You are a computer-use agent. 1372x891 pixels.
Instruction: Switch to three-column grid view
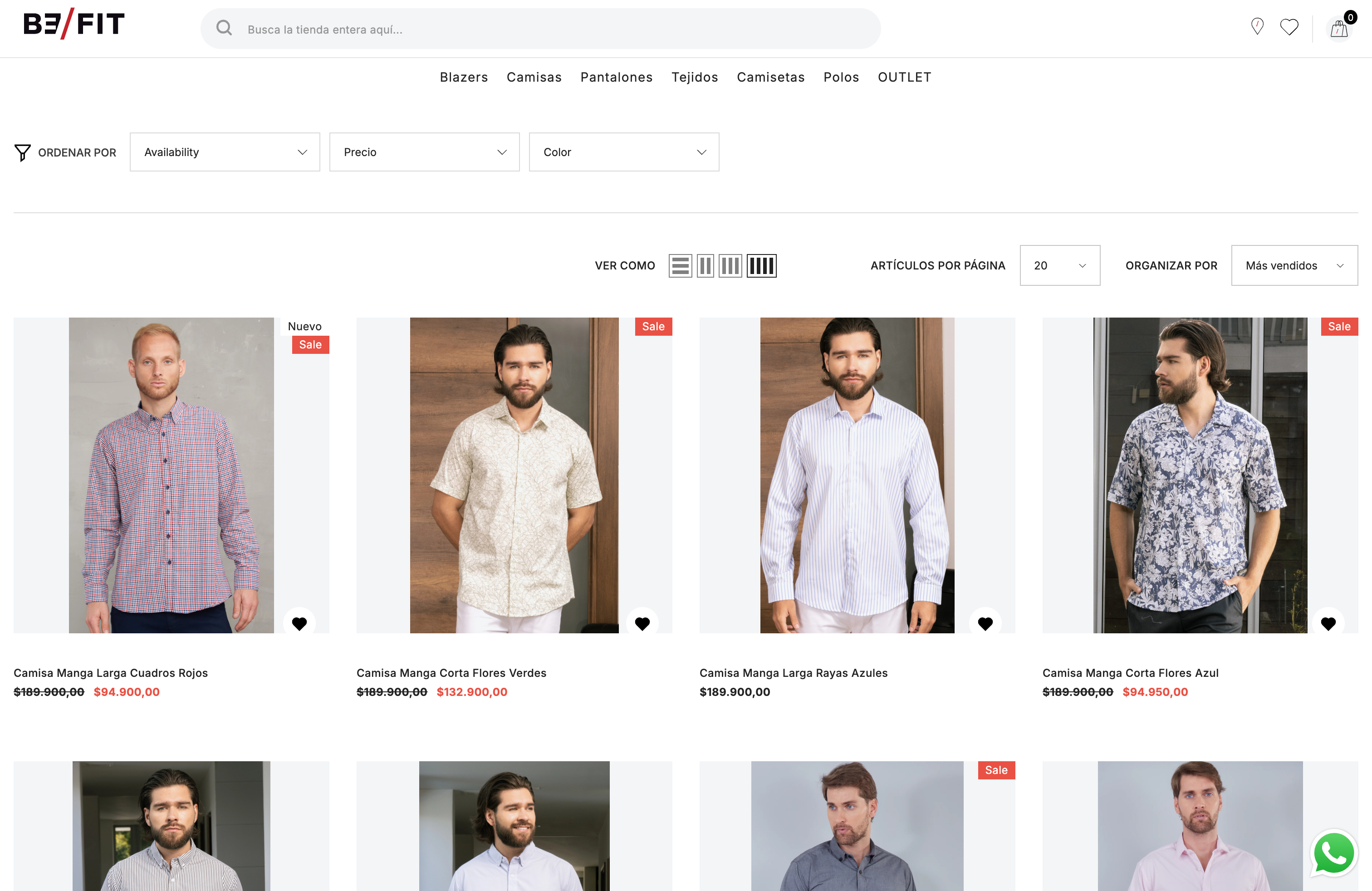[x=730, y=265]
